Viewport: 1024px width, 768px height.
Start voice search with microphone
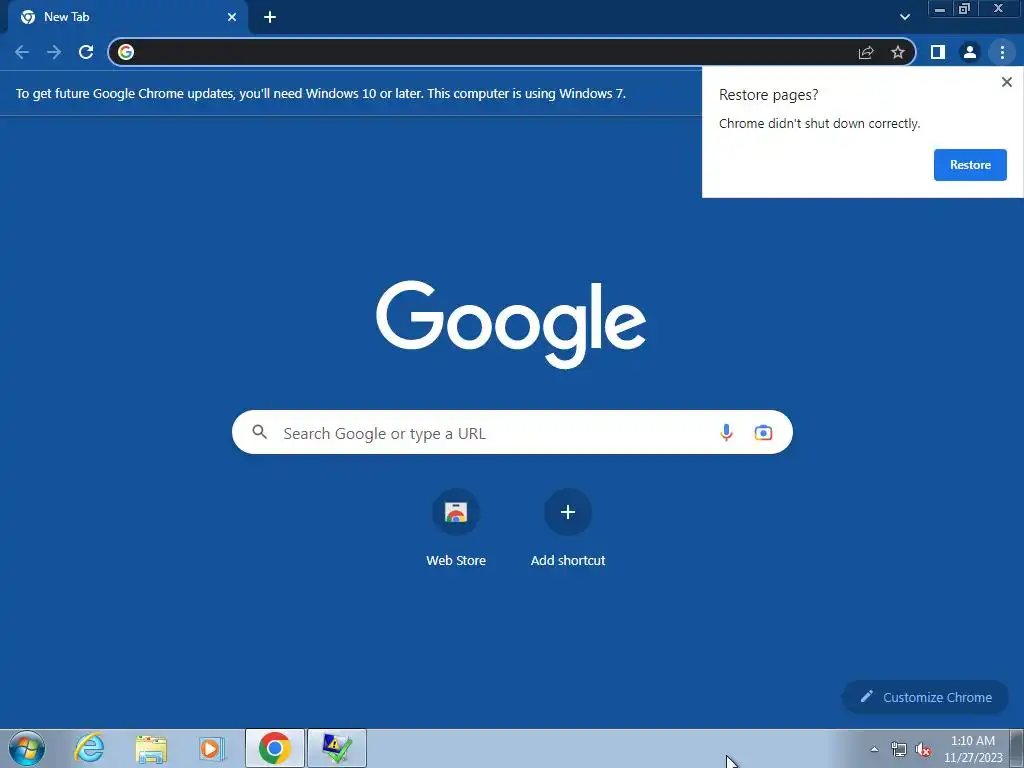tap(726, 432)
